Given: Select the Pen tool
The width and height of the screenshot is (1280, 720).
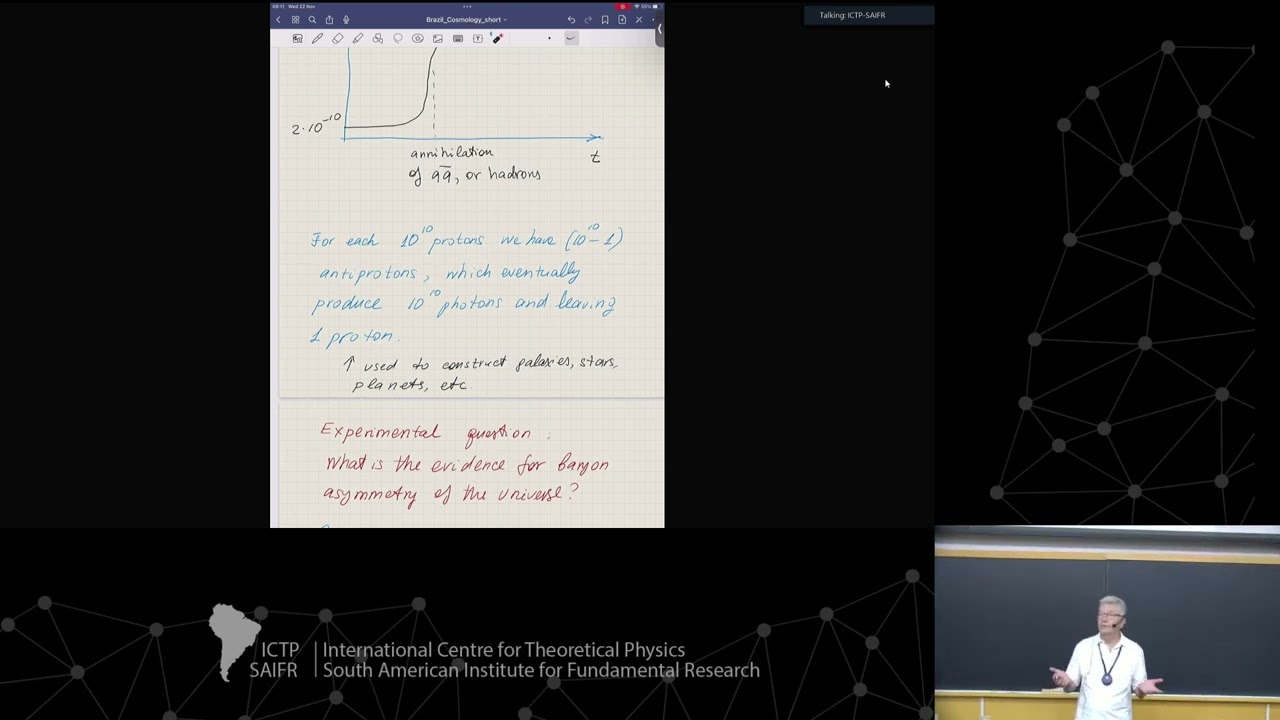Looking at the screenshot, I should tap(317, 38).
